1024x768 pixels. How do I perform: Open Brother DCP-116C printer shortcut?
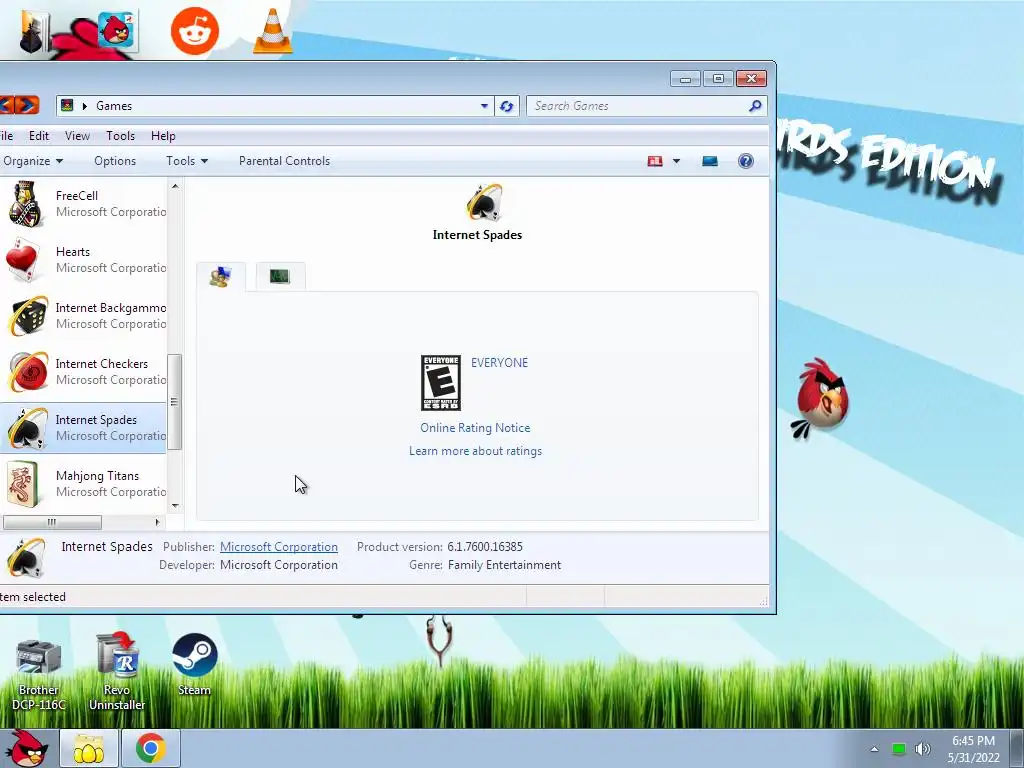[39, 675]
